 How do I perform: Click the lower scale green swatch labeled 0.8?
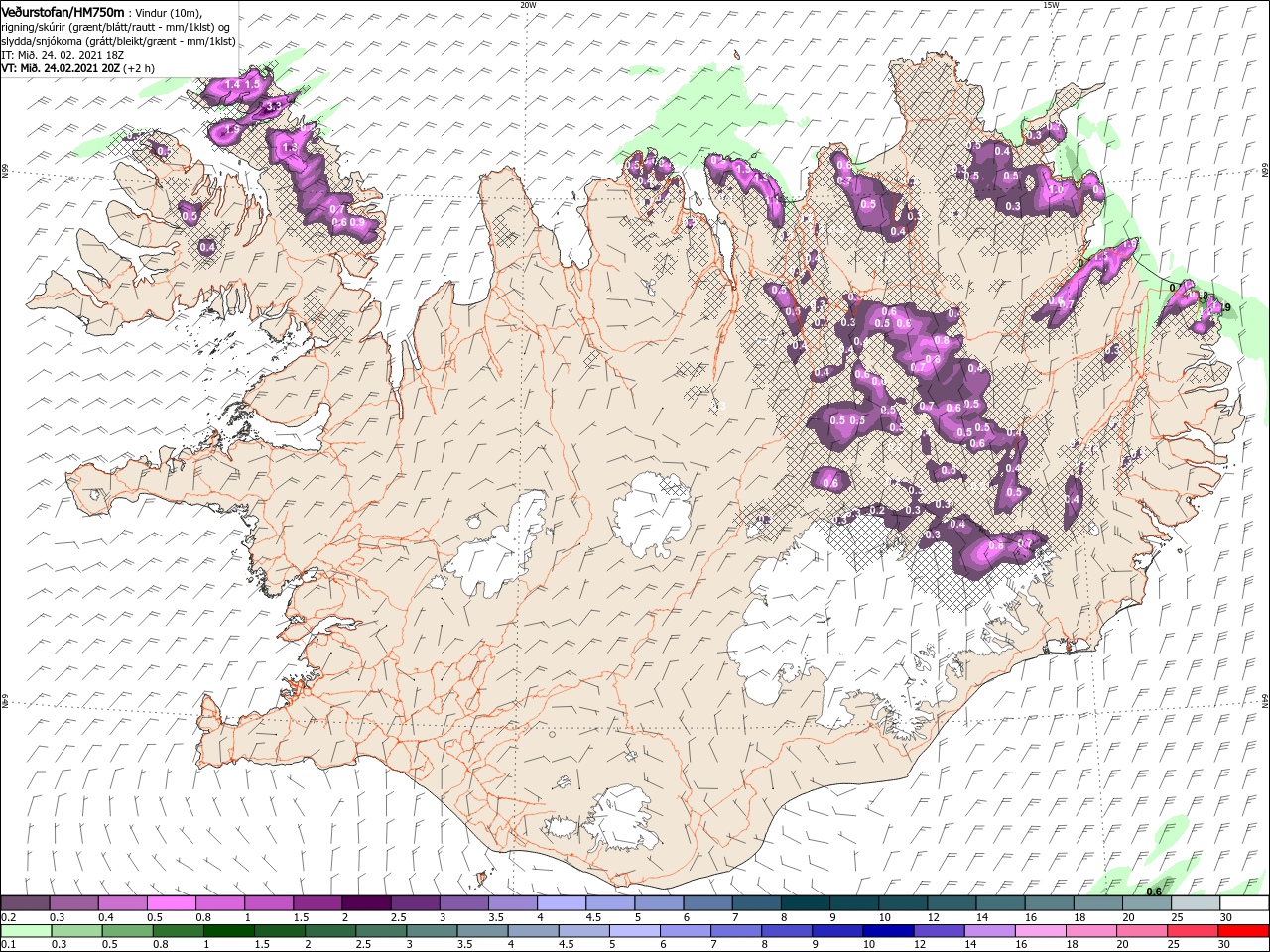click(x=178, y=931)
